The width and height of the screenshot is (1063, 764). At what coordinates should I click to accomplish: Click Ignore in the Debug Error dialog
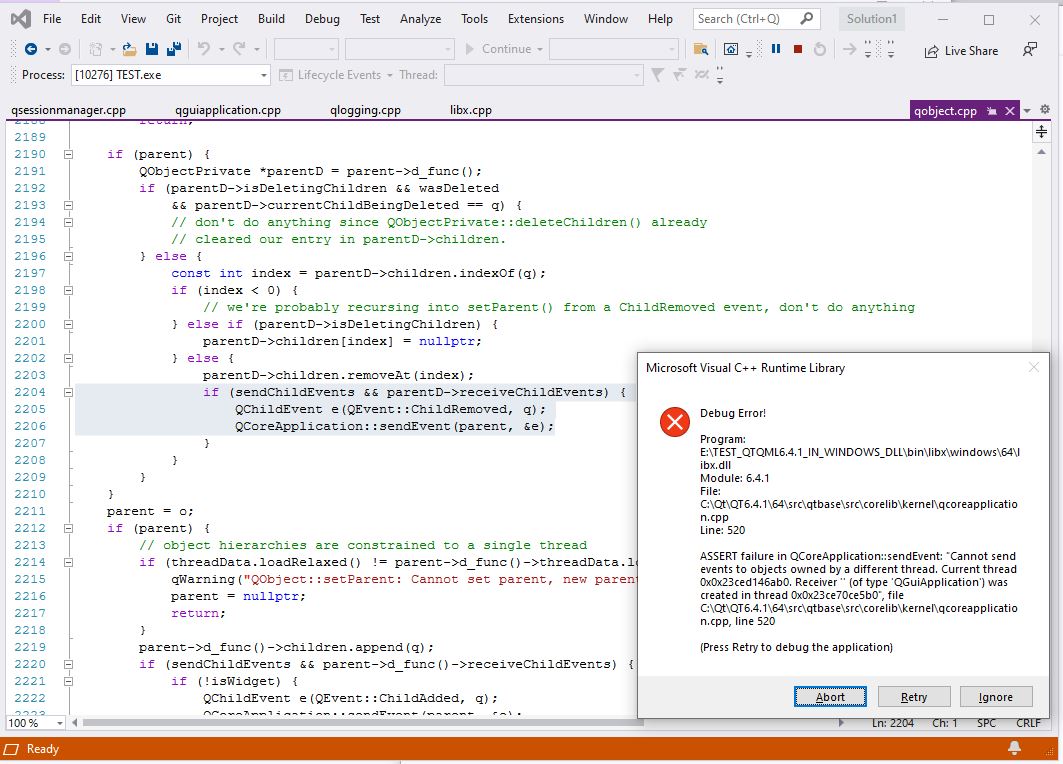(996, 697)
